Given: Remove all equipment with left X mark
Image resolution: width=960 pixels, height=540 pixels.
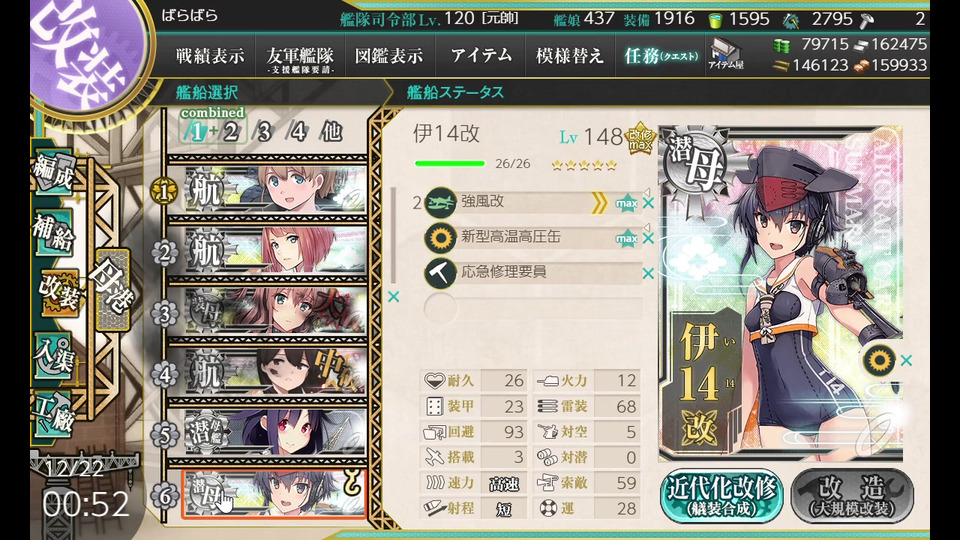Looking at the screenshot, I should (x=394, y=296).
